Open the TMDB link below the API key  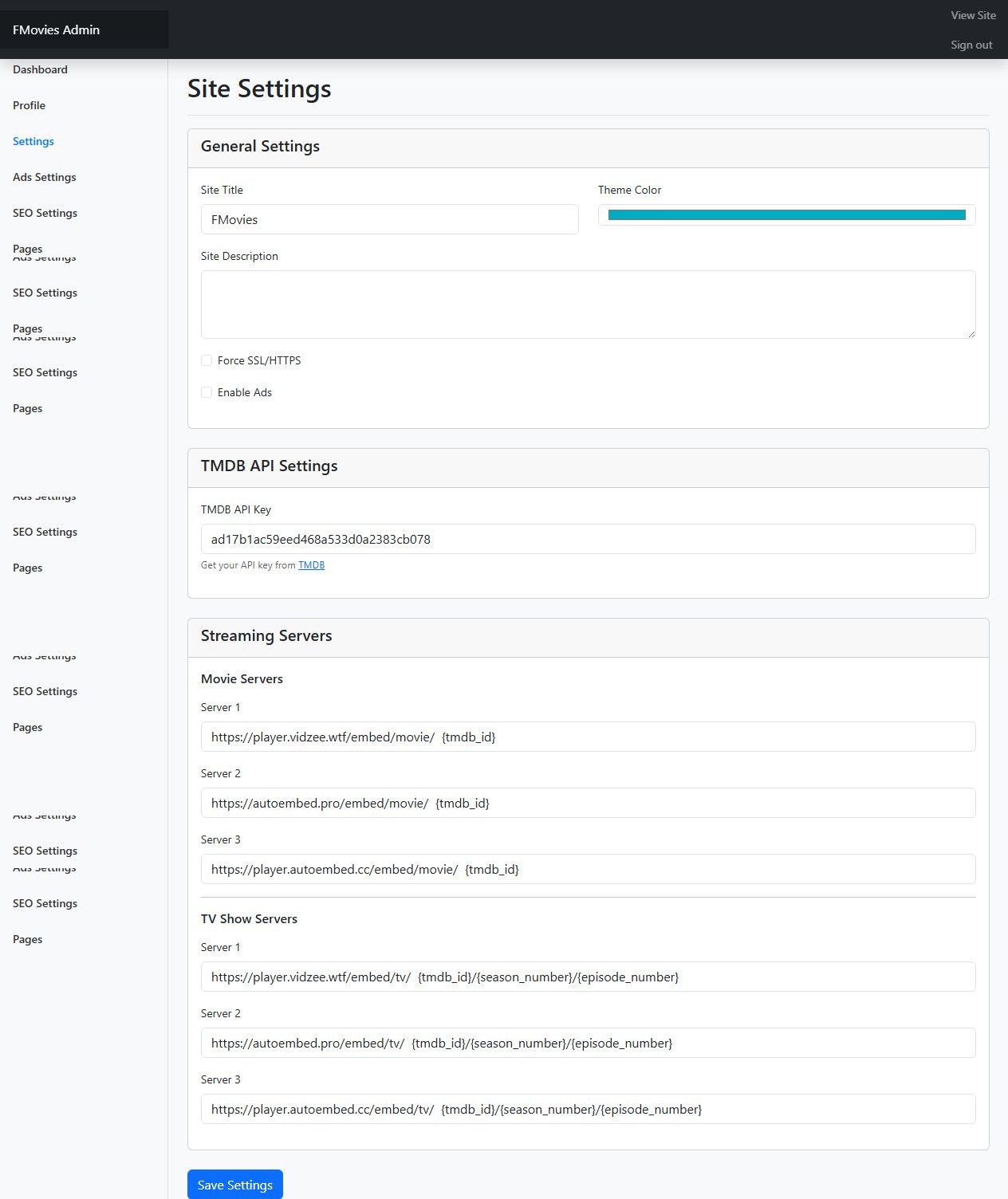(311, 565)
